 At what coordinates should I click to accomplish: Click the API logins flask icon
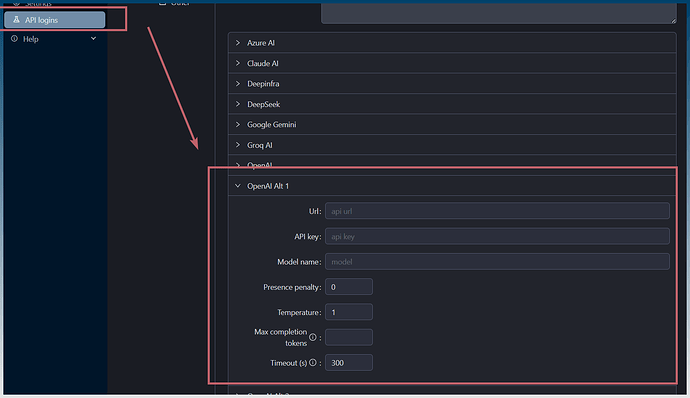coord(16,20)
